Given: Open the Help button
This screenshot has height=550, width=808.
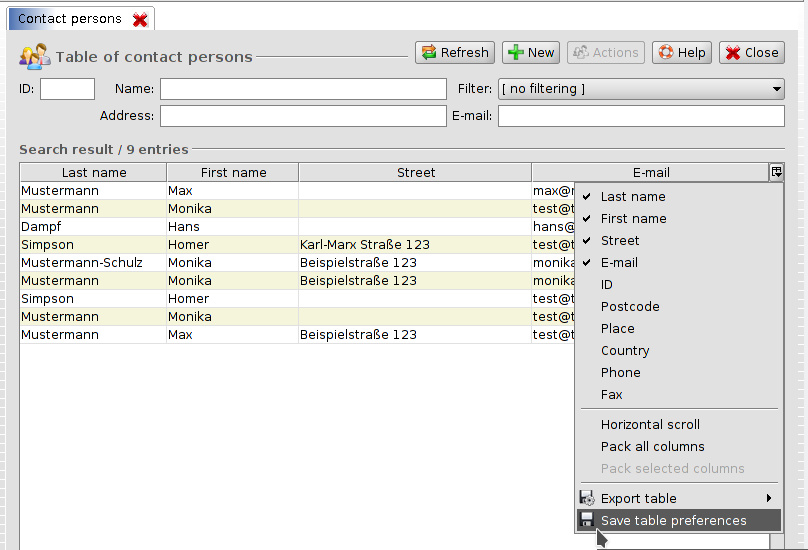Looking at the screenshot, I should (681, 53).
